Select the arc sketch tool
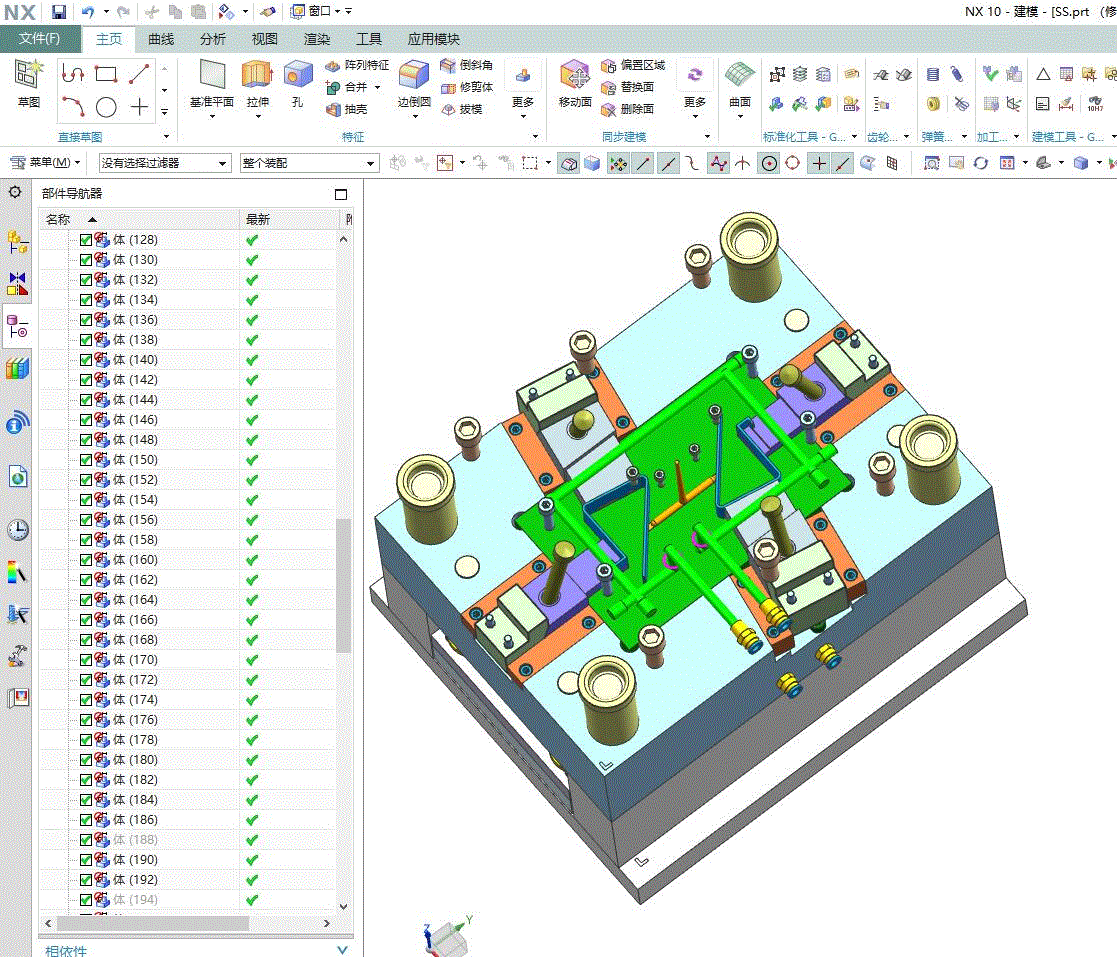The width and height of the screenshot is (1117, 957). coord(73,107)
